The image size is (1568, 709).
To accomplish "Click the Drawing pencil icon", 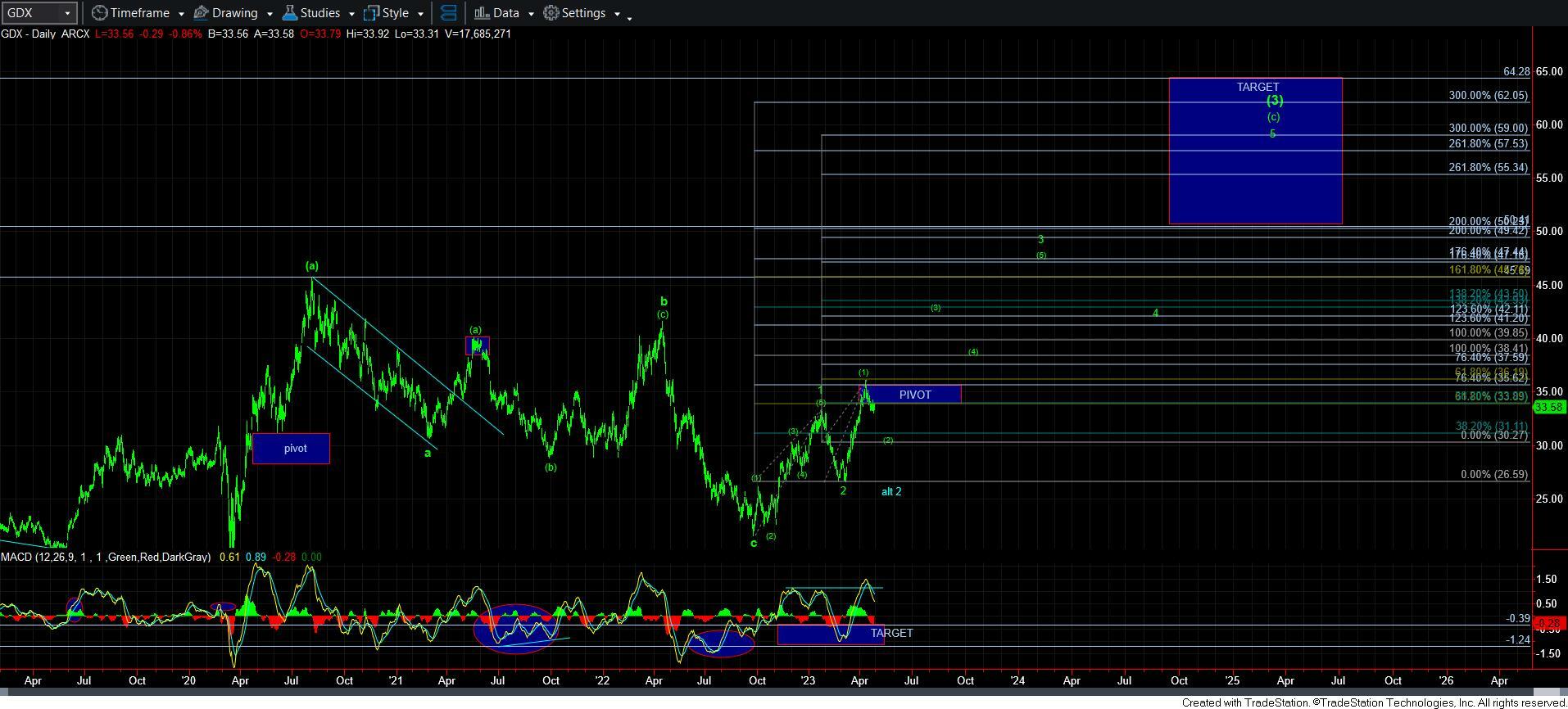I will [201, 13].
